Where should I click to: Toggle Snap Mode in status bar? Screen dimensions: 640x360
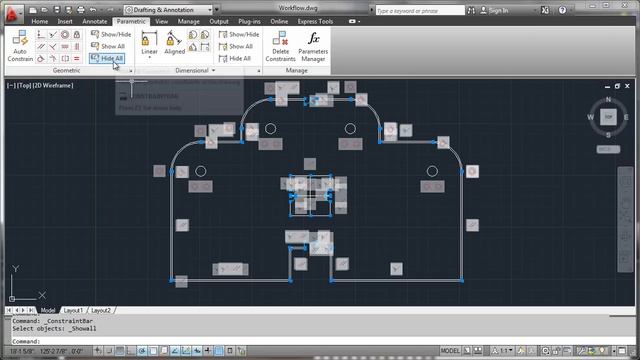[109, 351]
